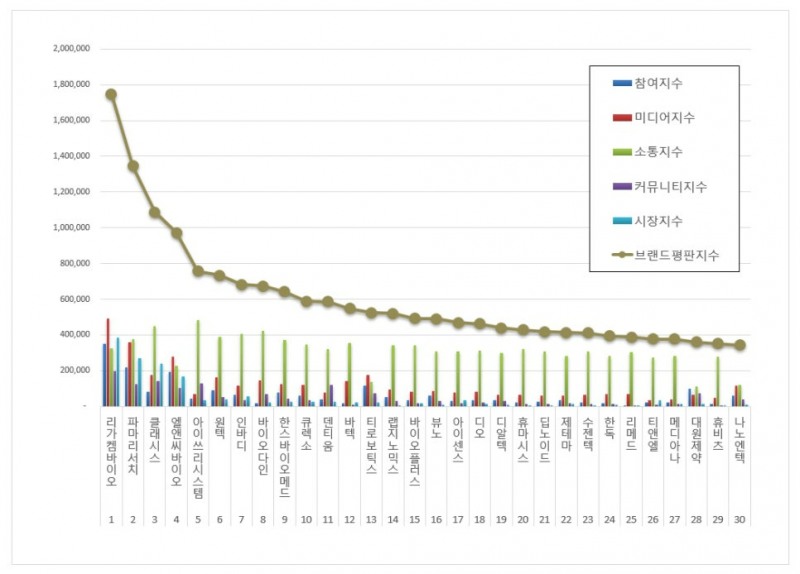This screenshot has width=800, height=574.
Task: Click the tall red bar for rank 1
Action: coord(108,362)
